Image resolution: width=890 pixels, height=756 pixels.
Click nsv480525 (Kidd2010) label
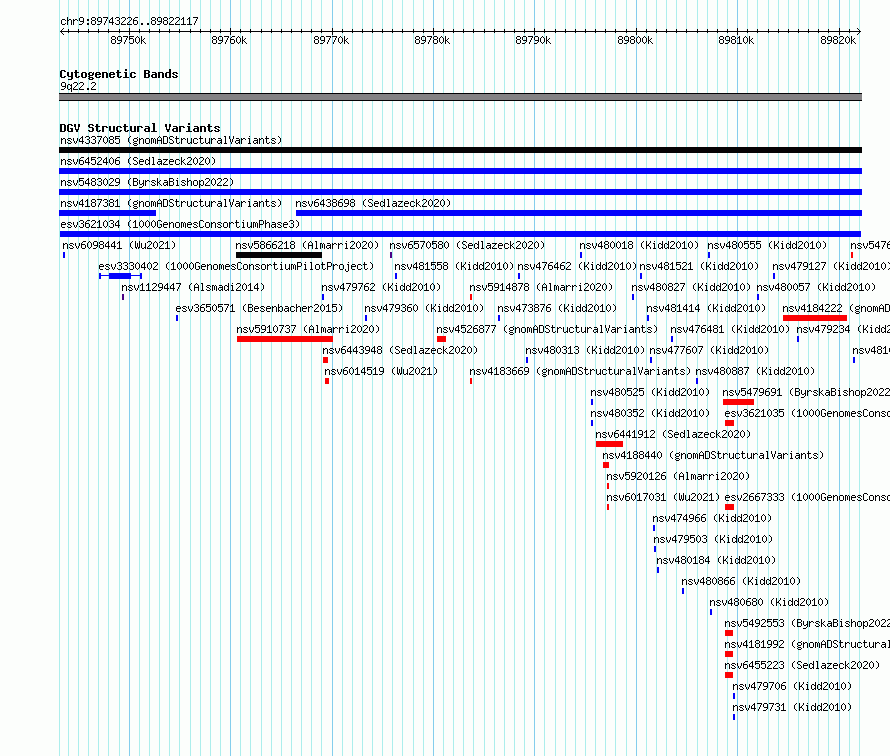[650, 392]
